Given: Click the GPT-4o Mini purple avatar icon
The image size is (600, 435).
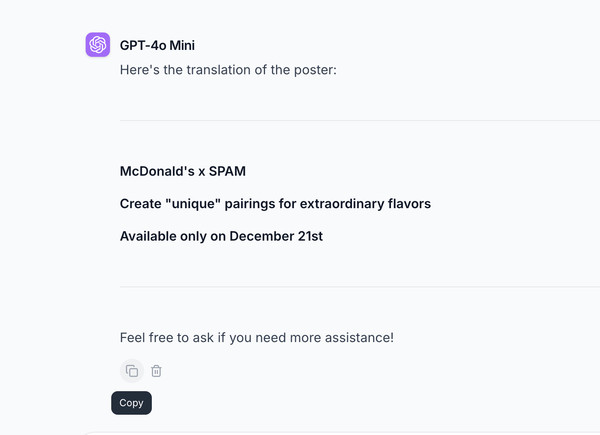Looking at the screenshot, I should click(98, 45).
